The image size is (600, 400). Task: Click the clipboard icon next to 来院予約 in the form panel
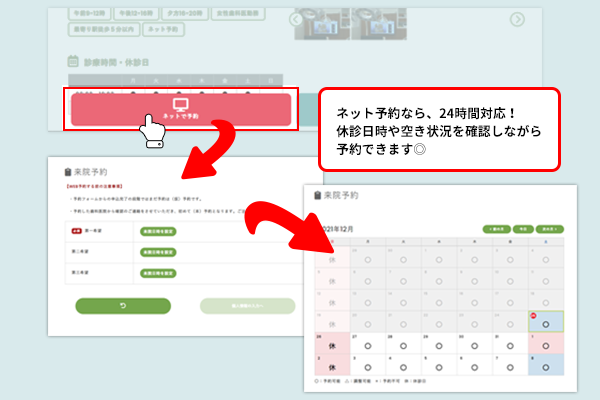(67, 172)
